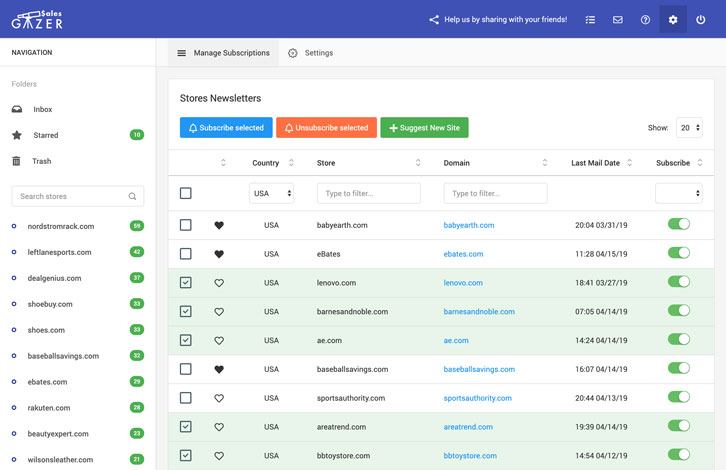Sort by the Subscribe column arrows
This screenshot has height=470, width=726.
click(x=700, y=163)
